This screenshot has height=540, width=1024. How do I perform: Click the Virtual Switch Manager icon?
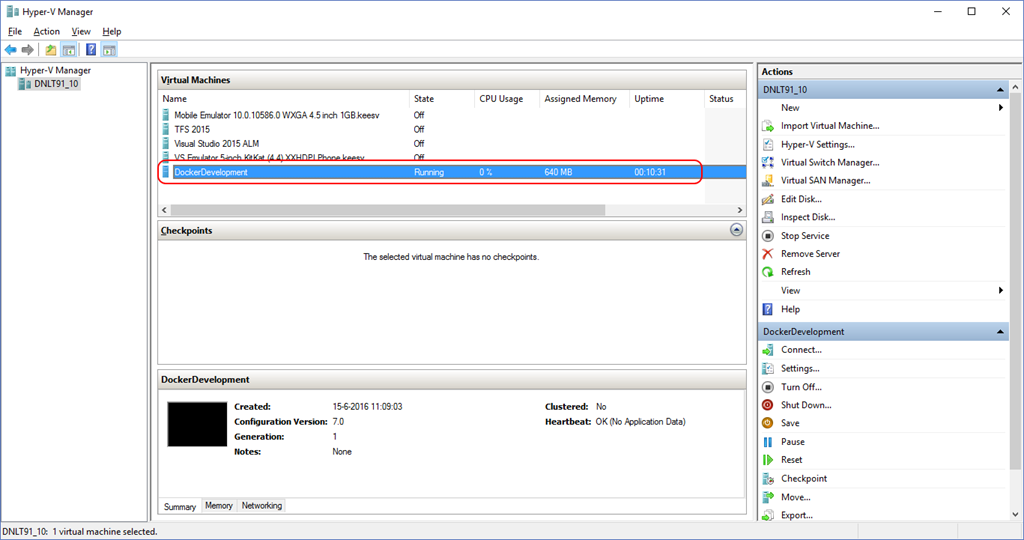[768, 163]
